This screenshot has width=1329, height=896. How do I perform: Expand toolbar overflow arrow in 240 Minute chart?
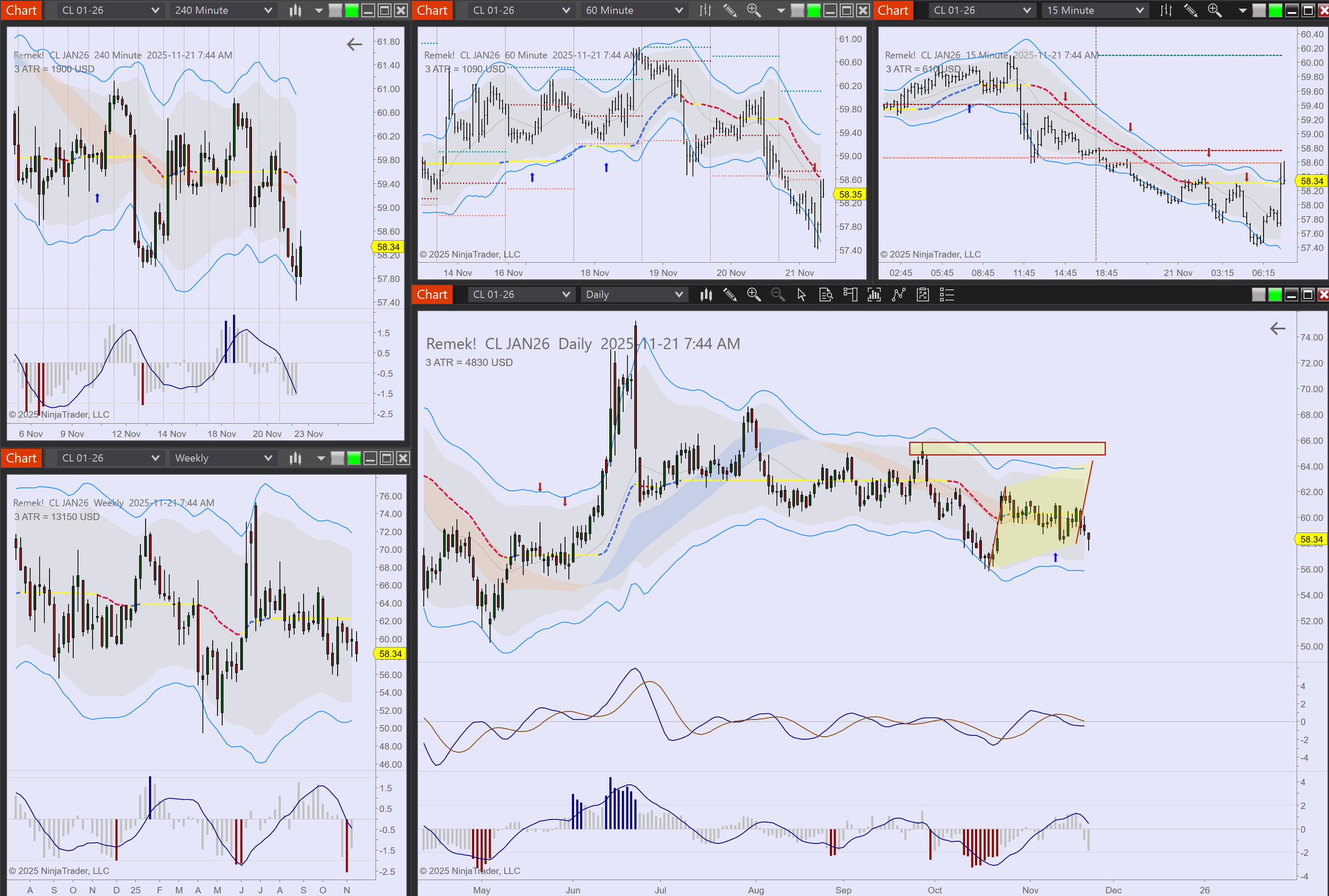pyautogui.click(x=319, y=10)
